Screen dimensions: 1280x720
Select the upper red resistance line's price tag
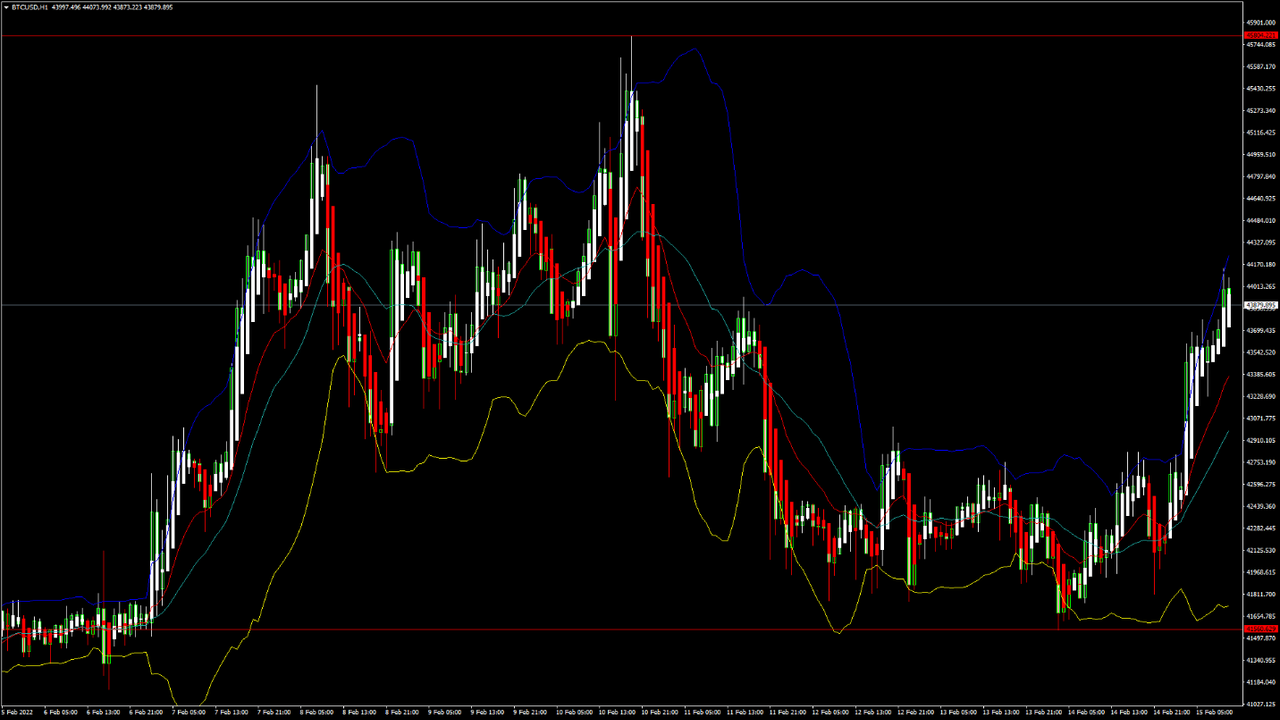pos(1260,36)
